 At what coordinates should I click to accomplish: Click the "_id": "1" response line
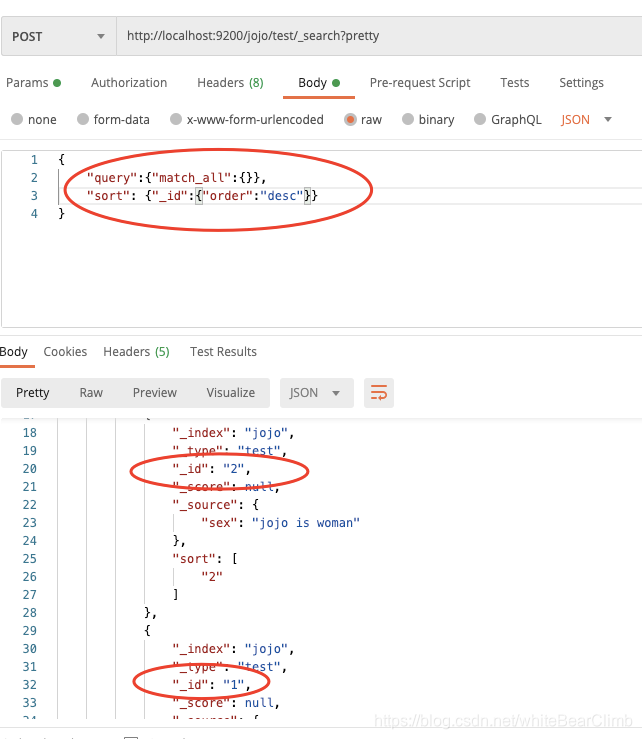pyautogui.click(x=211, y=684)
